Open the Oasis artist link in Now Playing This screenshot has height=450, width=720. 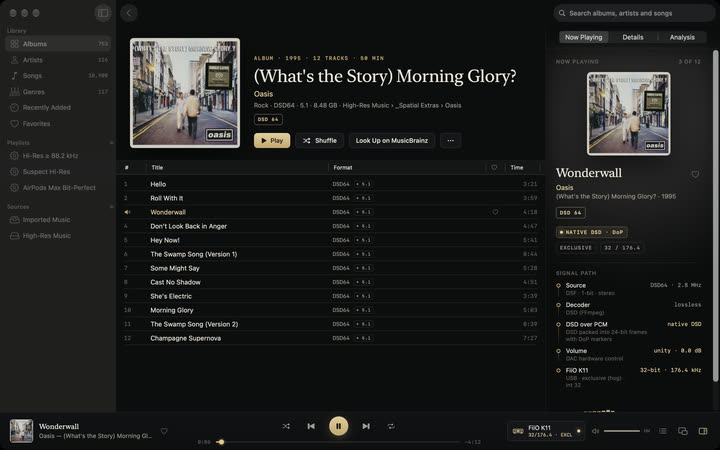click(564, 187)
